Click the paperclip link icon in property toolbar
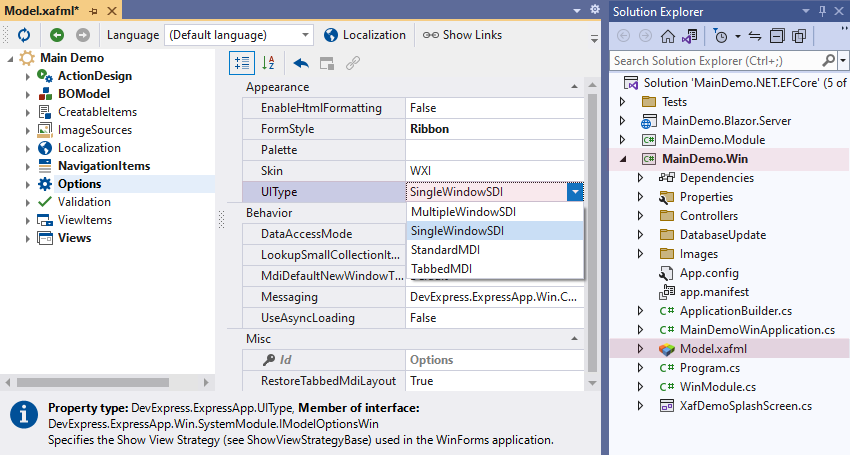The width and height of the screenshot is (850, 455). [353, 63]
